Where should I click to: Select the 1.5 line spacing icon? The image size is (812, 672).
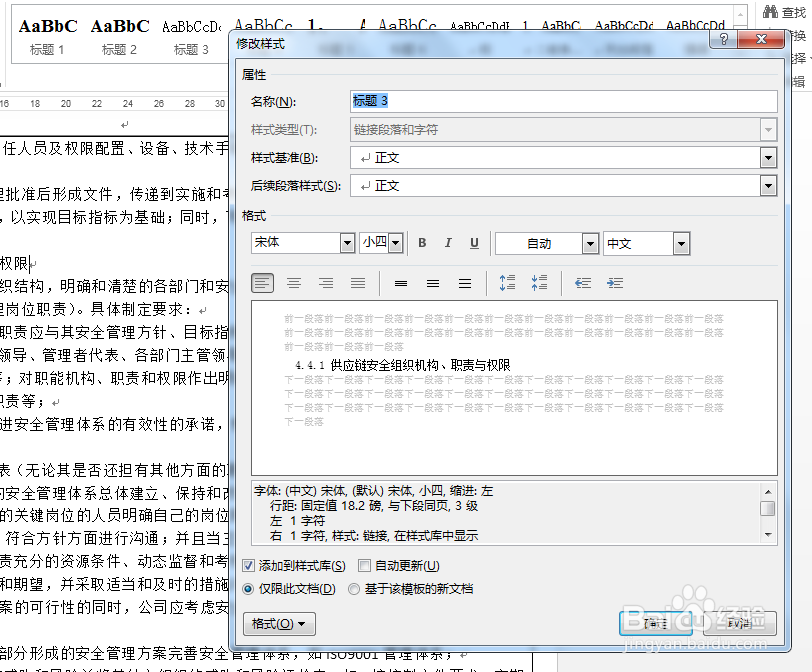[x=432, y=283]
